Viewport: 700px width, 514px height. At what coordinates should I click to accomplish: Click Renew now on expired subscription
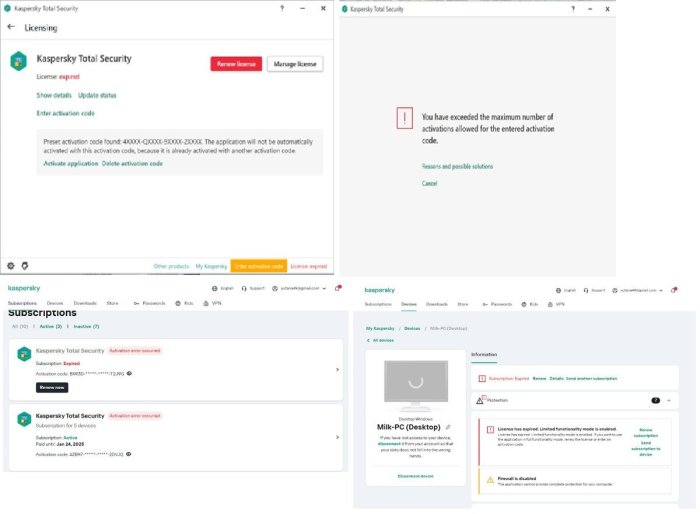52,387
